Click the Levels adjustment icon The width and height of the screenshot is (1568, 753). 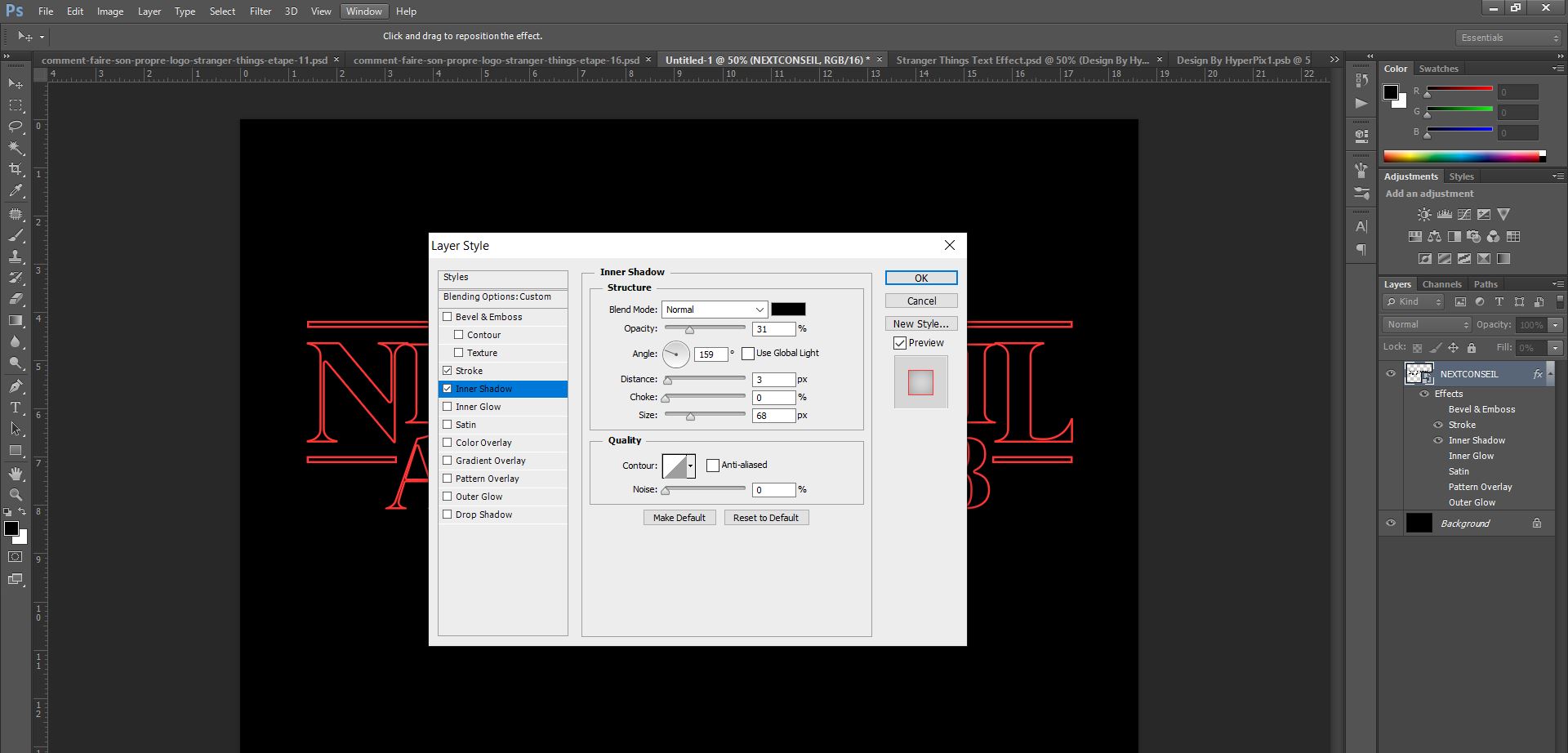pos(1445,215)
